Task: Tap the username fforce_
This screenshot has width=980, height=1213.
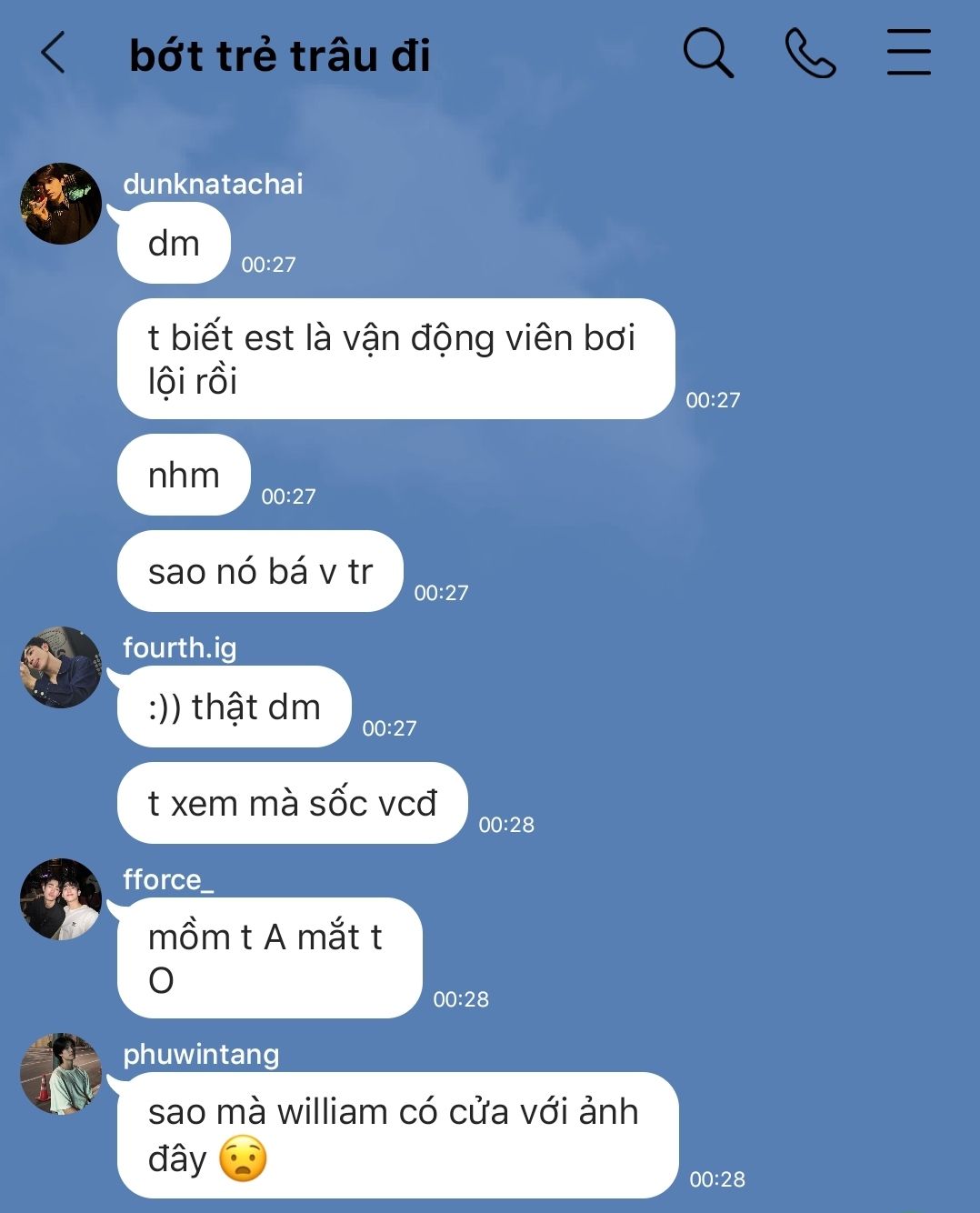Action: (x=168, y=879)
